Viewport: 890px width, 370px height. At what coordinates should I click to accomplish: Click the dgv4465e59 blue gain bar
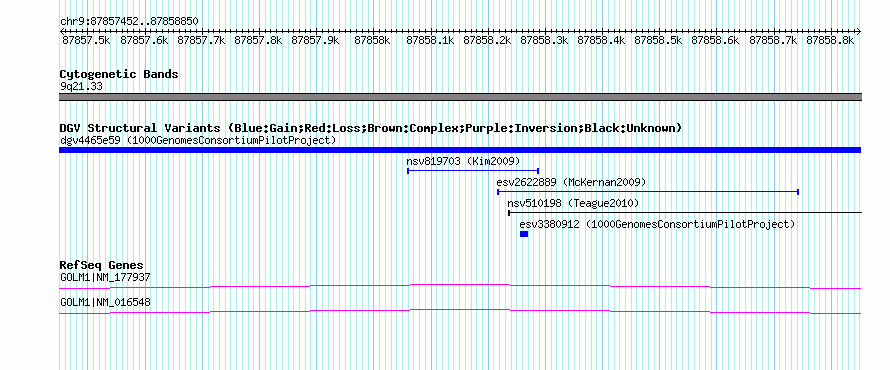click(x=460, y=150)
